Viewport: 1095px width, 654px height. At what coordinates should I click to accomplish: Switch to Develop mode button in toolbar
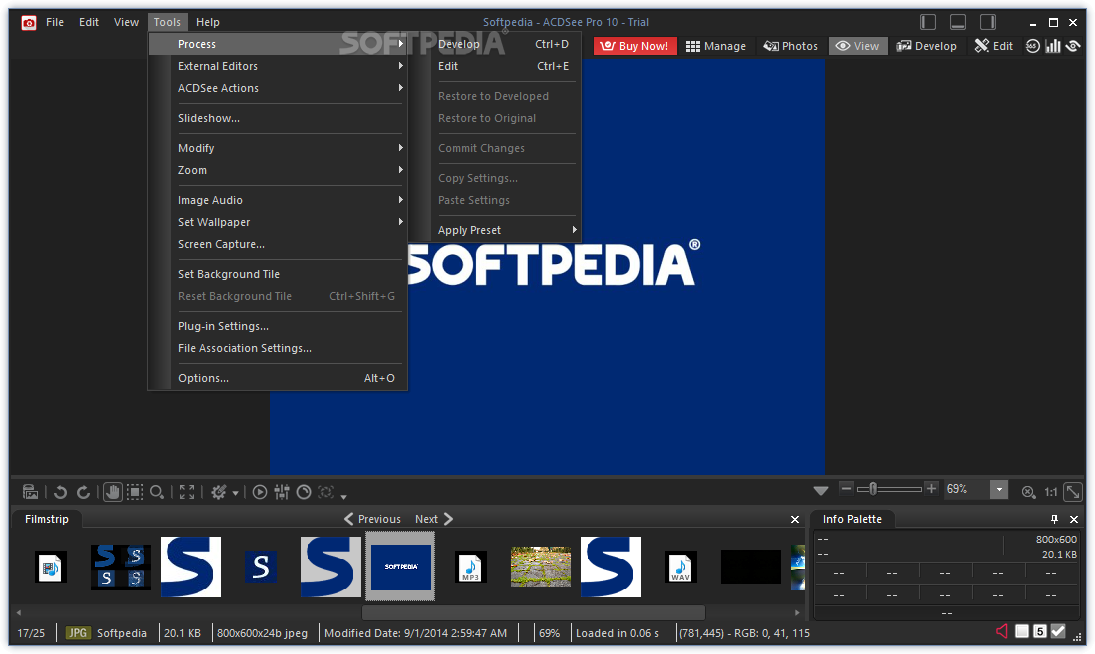(x=927, y=46)
